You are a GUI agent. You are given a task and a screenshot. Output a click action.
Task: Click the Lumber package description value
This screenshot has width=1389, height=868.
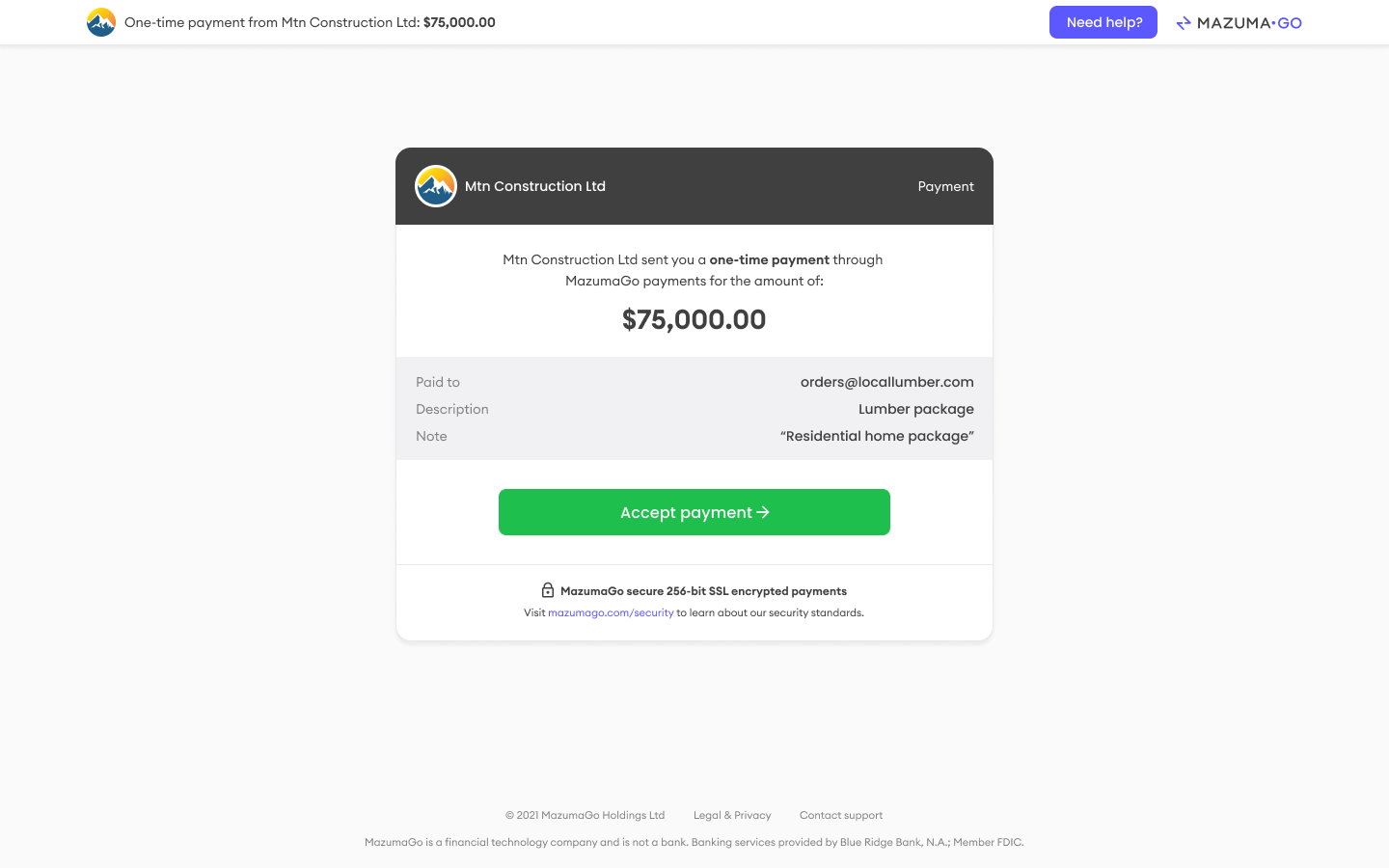(916, 409)
